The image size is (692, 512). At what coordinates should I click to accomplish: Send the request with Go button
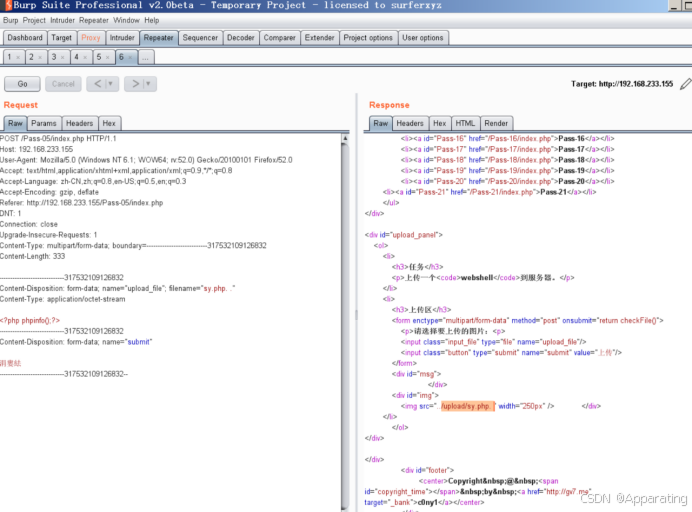[23, 84]
